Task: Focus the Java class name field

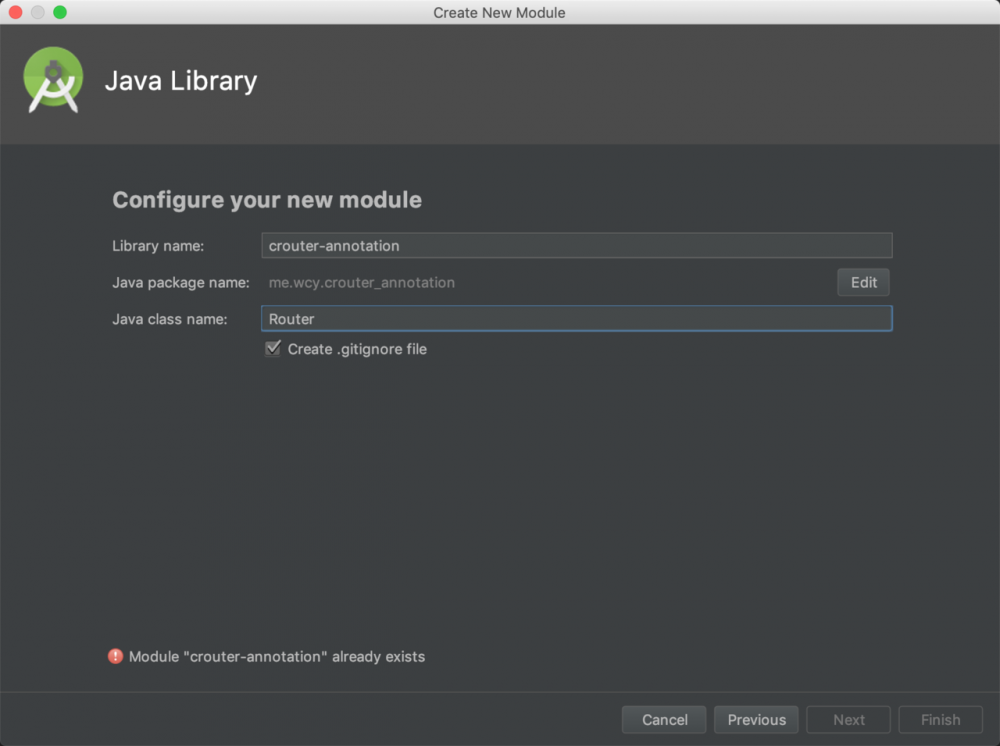Action: pyautogui.click(x=576, y=319)
